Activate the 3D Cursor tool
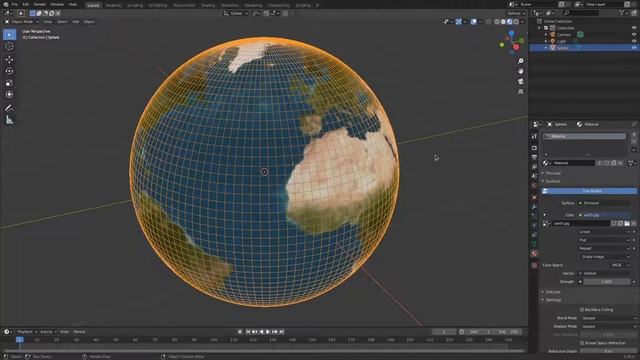 pyautogui.click(x=9, y=46)
